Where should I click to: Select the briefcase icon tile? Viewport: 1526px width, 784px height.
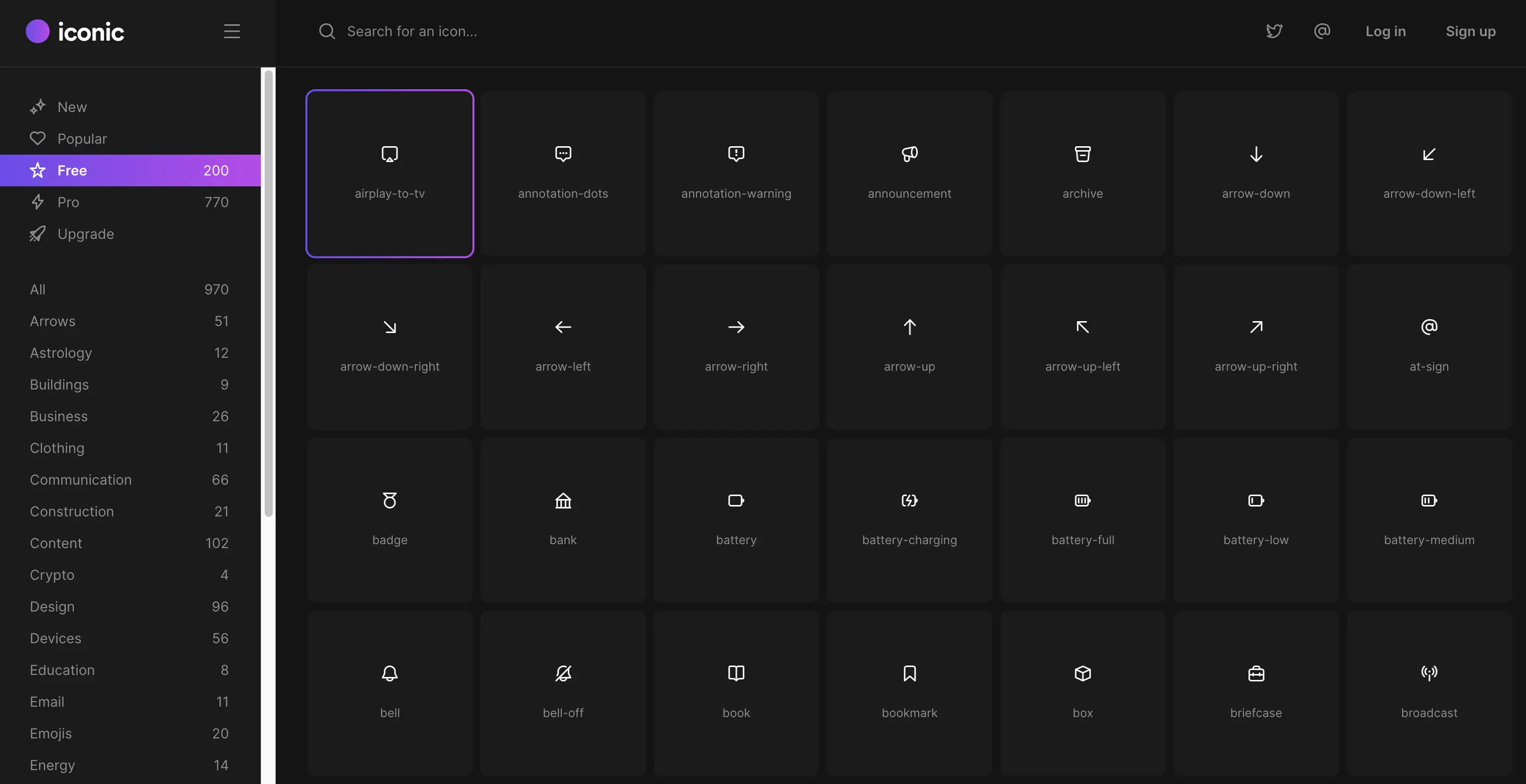tap(1256, 692)
